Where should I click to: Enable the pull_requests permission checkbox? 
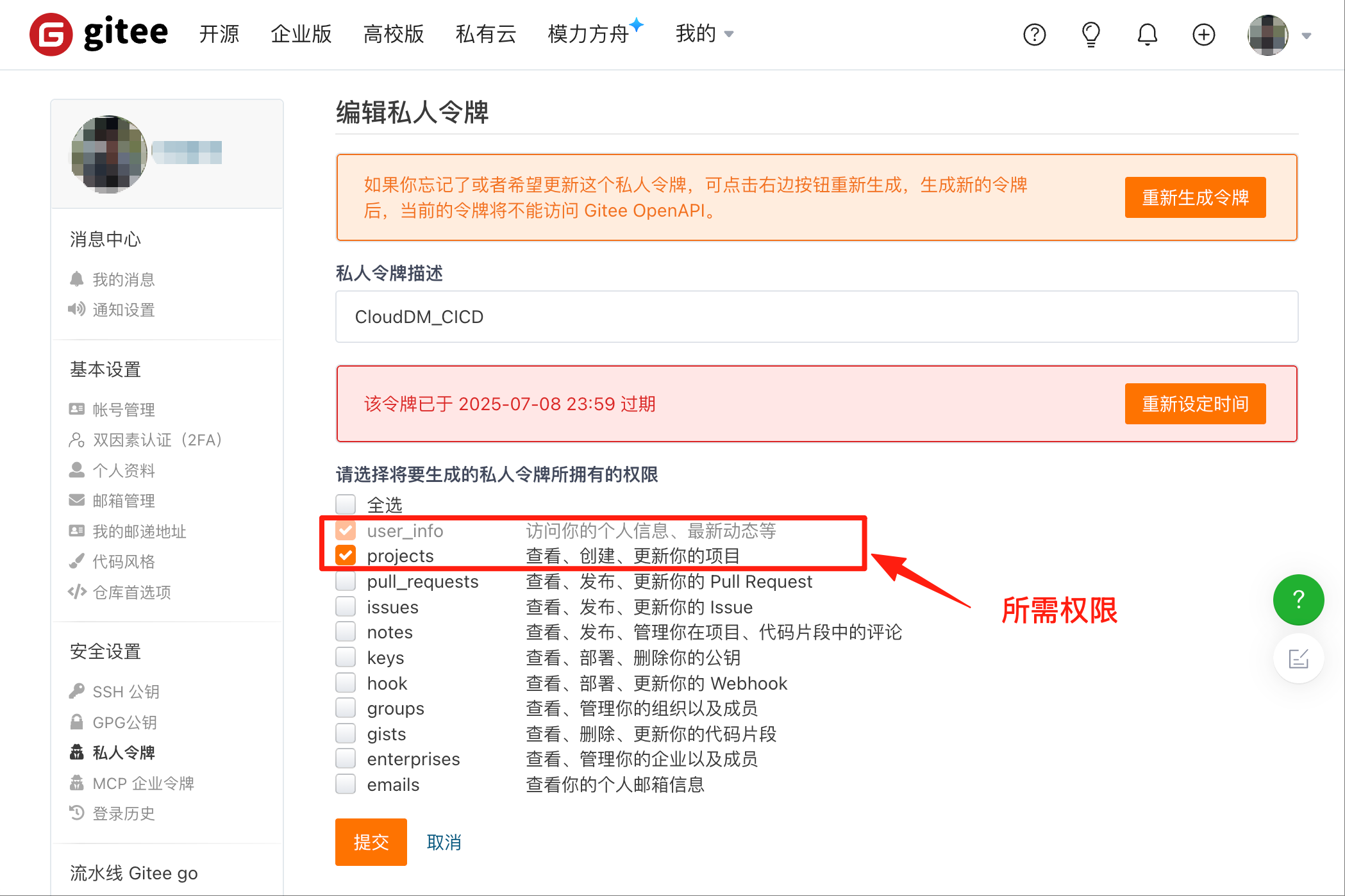pos(346,581)
